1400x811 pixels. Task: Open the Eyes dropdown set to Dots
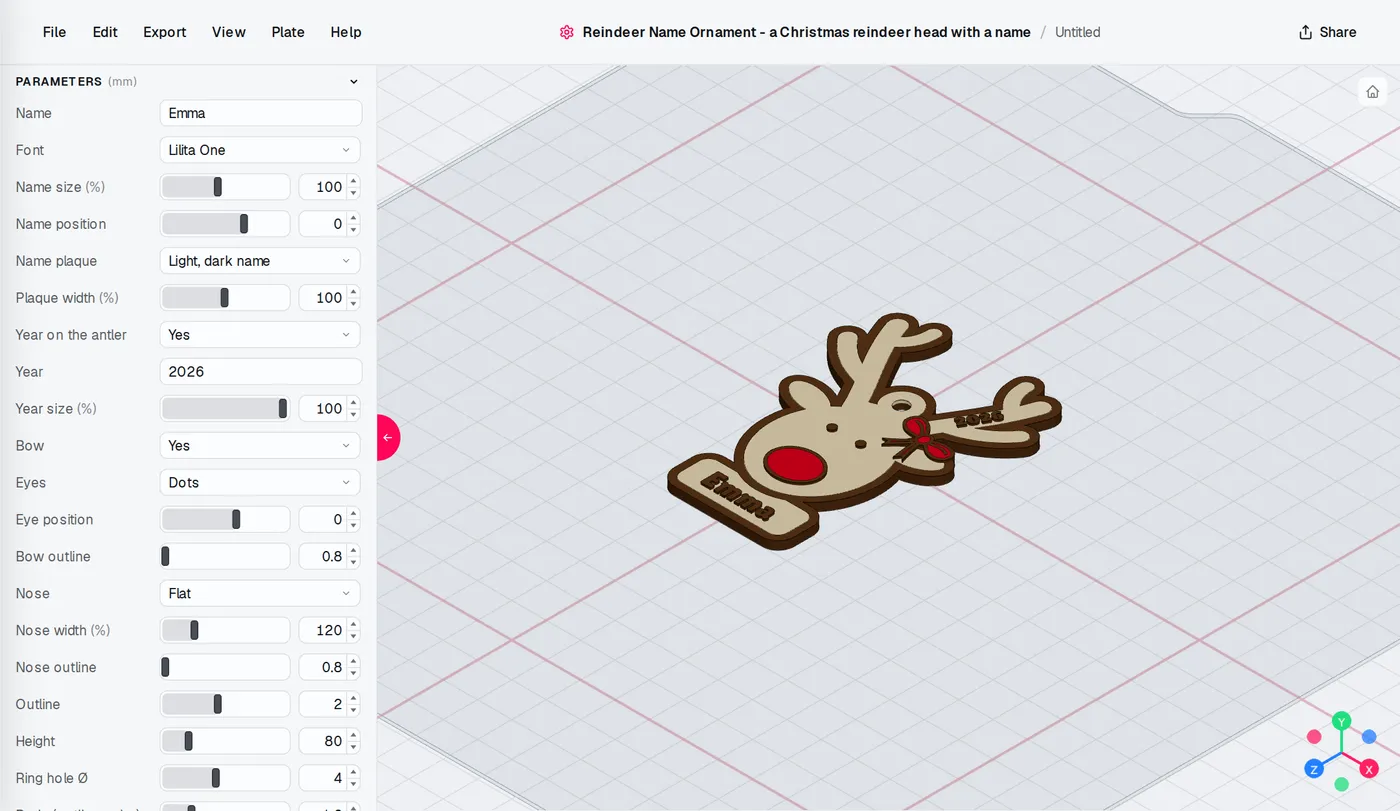click(x=260, y=483)
